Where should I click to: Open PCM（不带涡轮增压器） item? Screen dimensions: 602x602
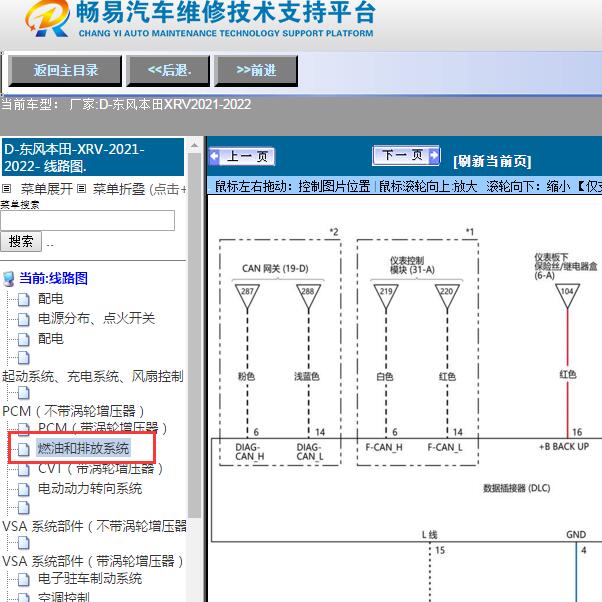(x=73, y=411)
